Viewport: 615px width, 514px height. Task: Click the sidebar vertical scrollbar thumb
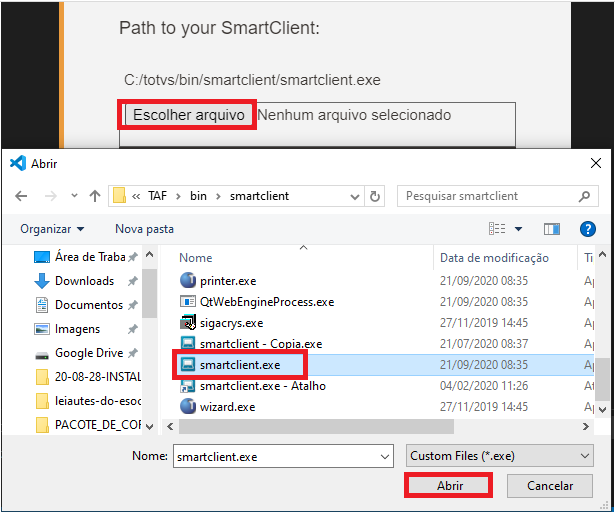[149, 293]
